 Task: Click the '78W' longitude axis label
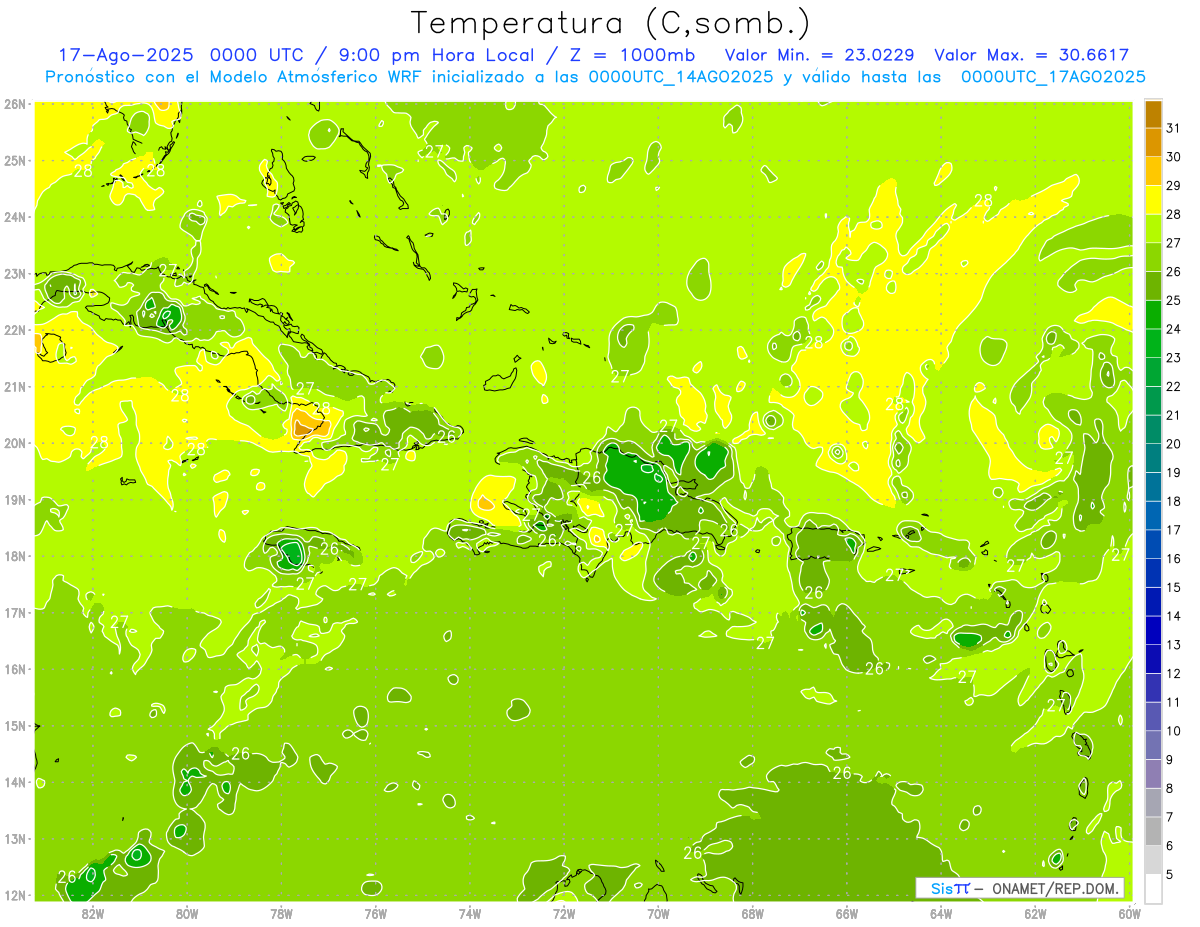[x=281, y=913]
